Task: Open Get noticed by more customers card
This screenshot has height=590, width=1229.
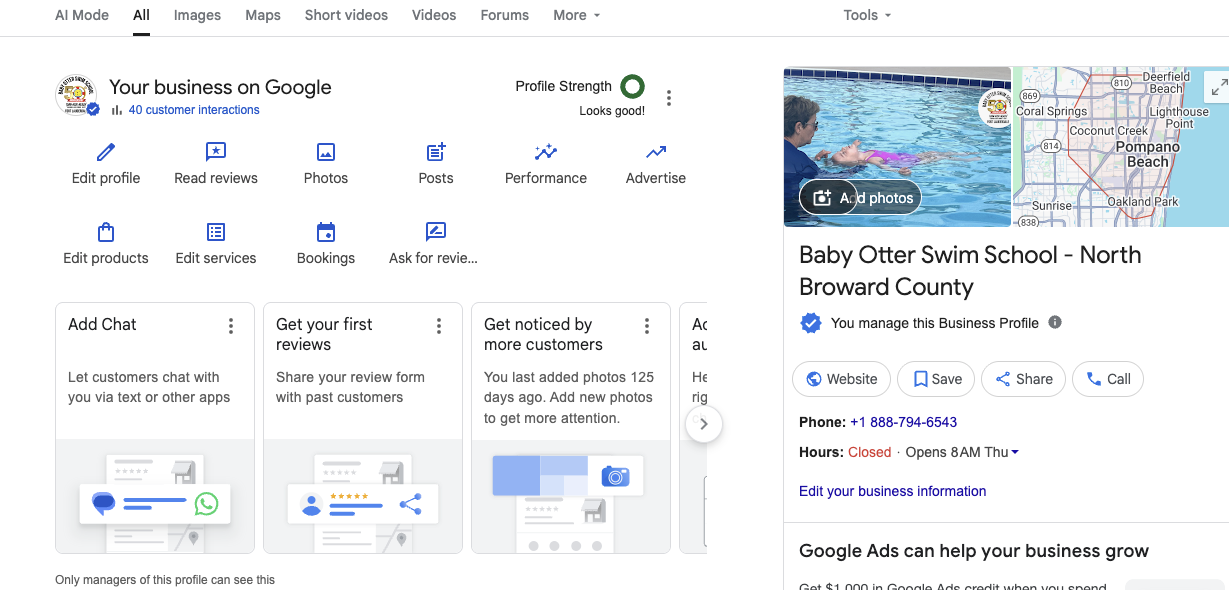Action: point(571,428)
